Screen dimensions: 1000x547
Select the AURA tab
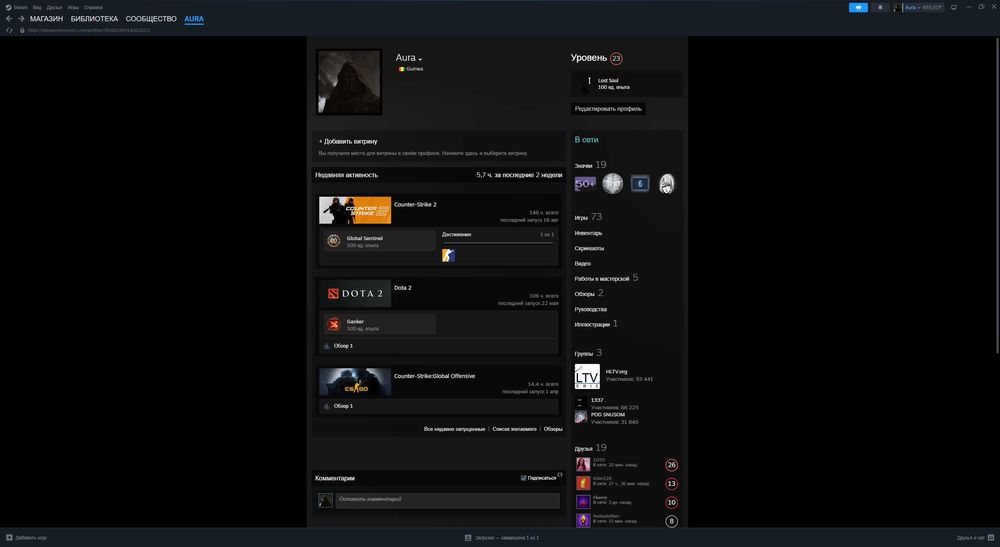click(x=194, y=19)
